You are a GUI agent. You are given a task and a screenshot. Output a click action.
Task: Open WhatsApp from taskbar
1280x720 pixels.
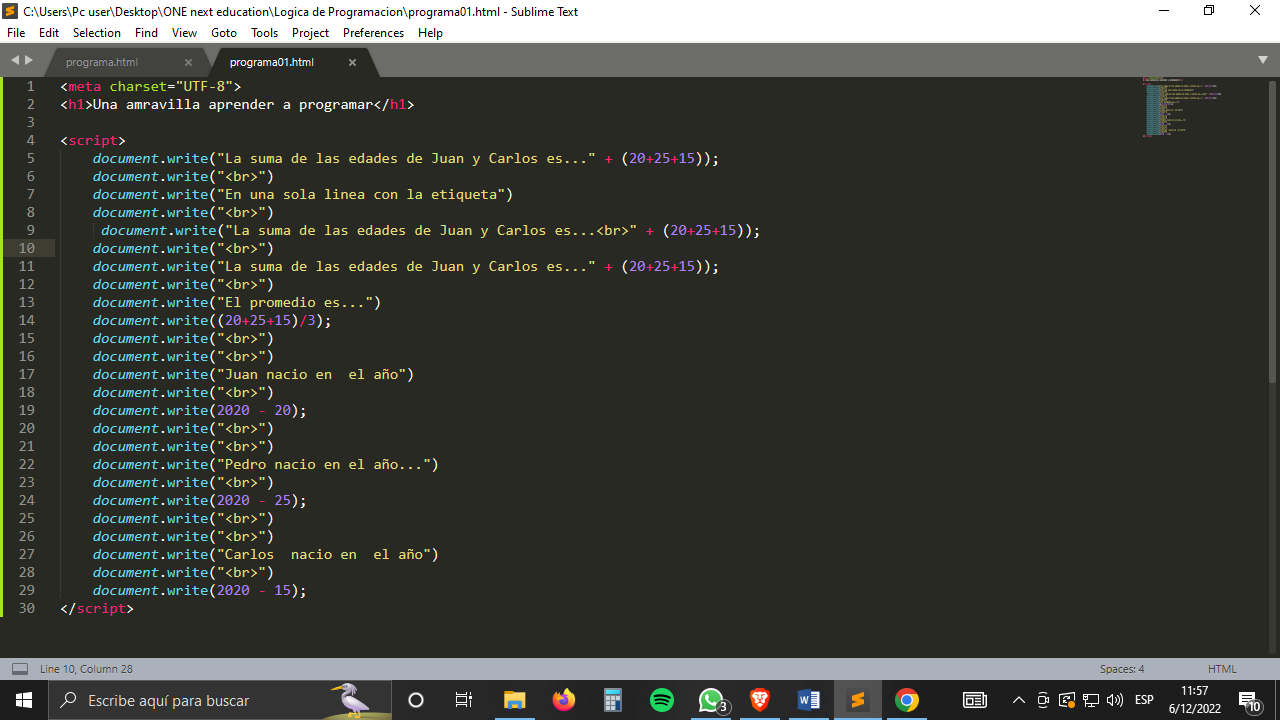711,700
